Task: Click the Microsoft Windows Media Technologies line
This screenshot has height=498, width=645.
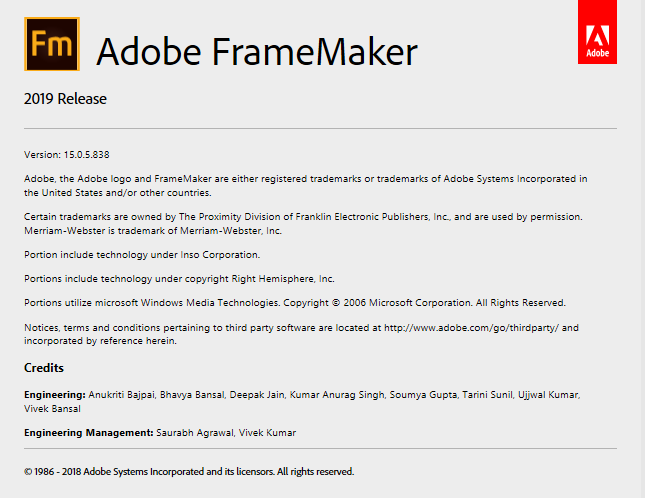Action: coord(295,303)
